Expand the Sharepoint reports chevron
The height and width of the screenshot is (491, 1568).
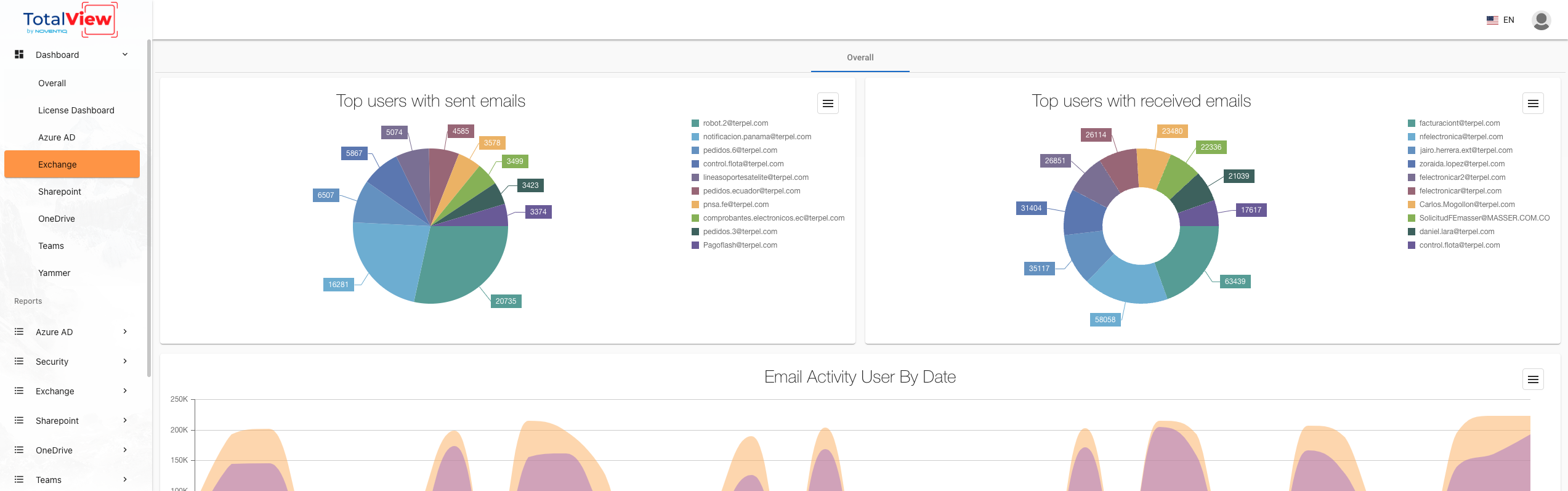(x=125, y=420)
